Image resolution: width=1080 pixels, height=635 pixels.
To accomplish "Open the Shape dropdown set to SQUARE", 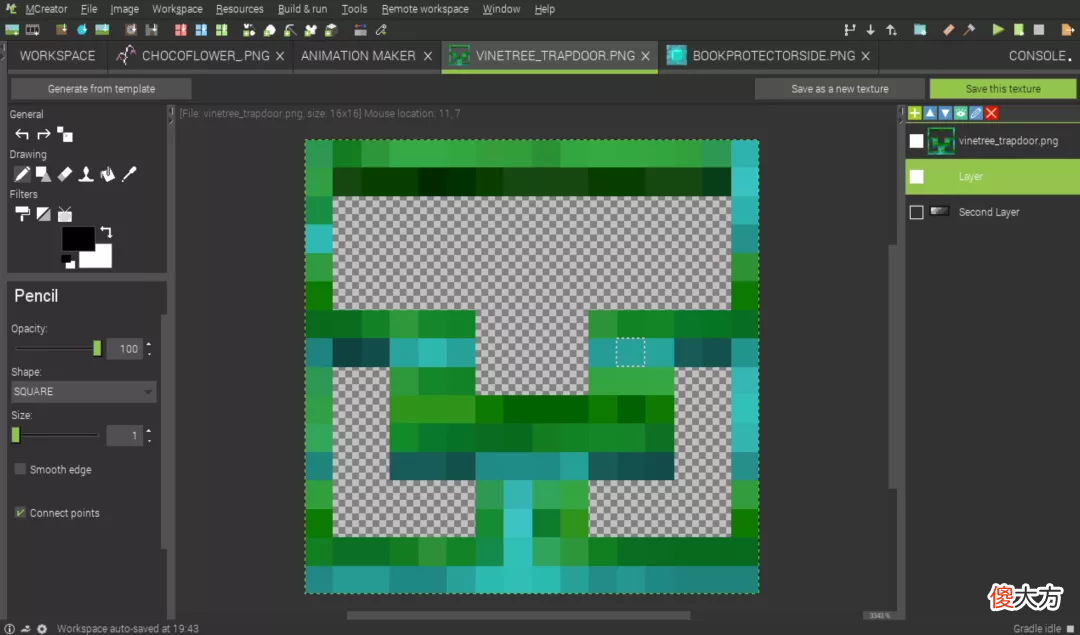I will [x=83, y=391].
